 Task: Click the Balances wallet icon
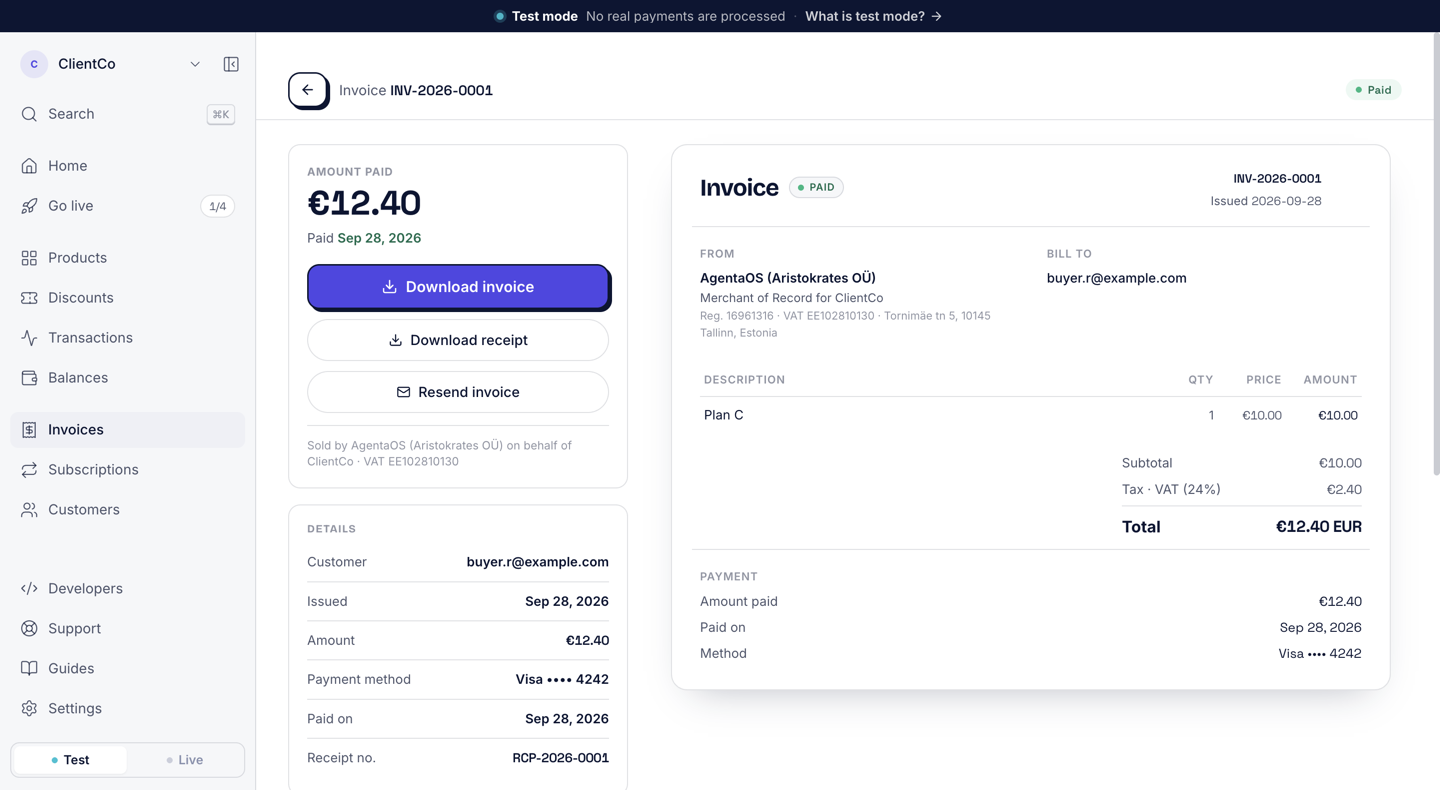(29, 378)
